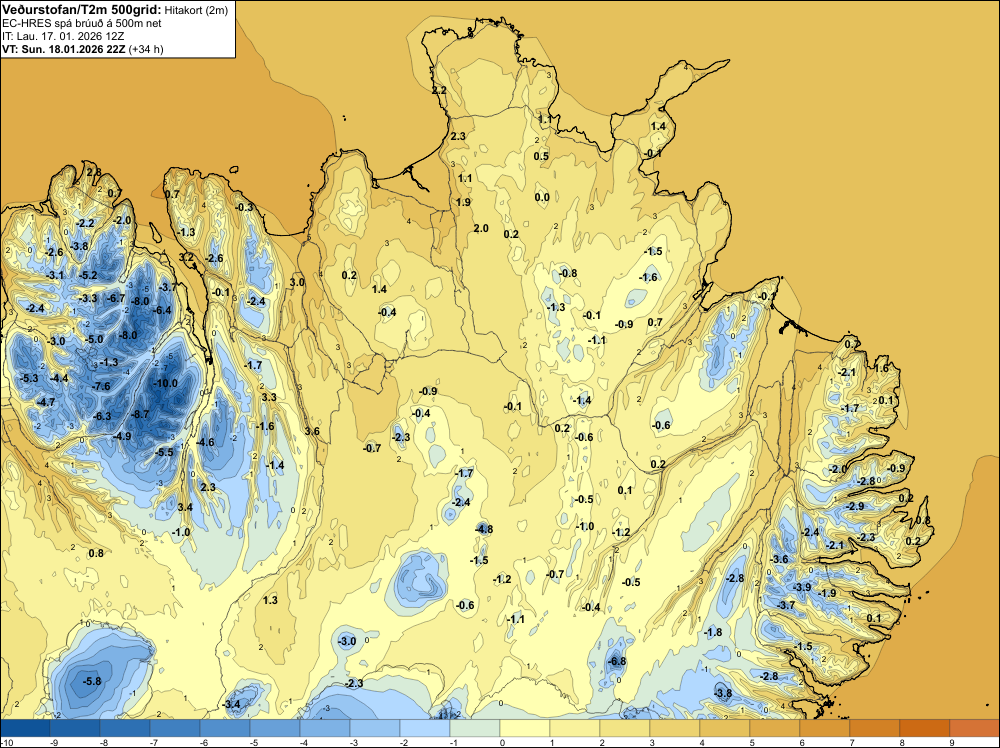This screenshot has height=748, width=1000.
Task: Click the 'Hitakort (2m)' label
Action: [196, 10]
